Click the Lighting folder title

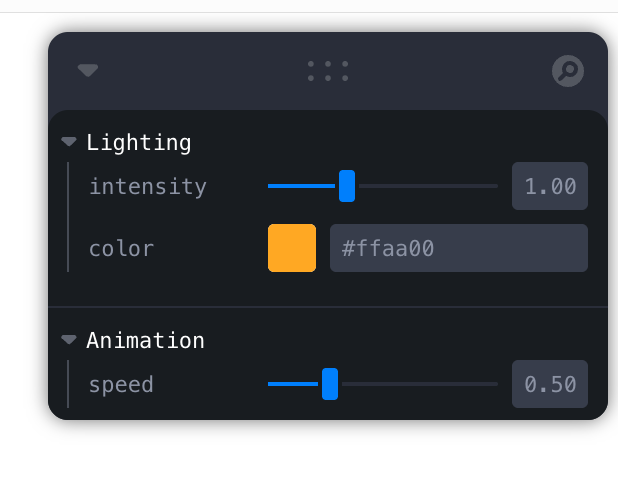pyautogui.click(x=139, y=142)
